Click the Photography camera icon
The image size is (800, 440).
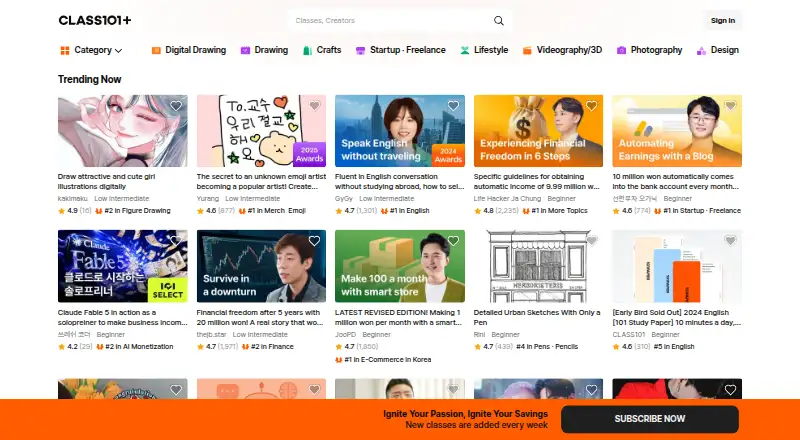pyautogui.click(x=621, y=50)
